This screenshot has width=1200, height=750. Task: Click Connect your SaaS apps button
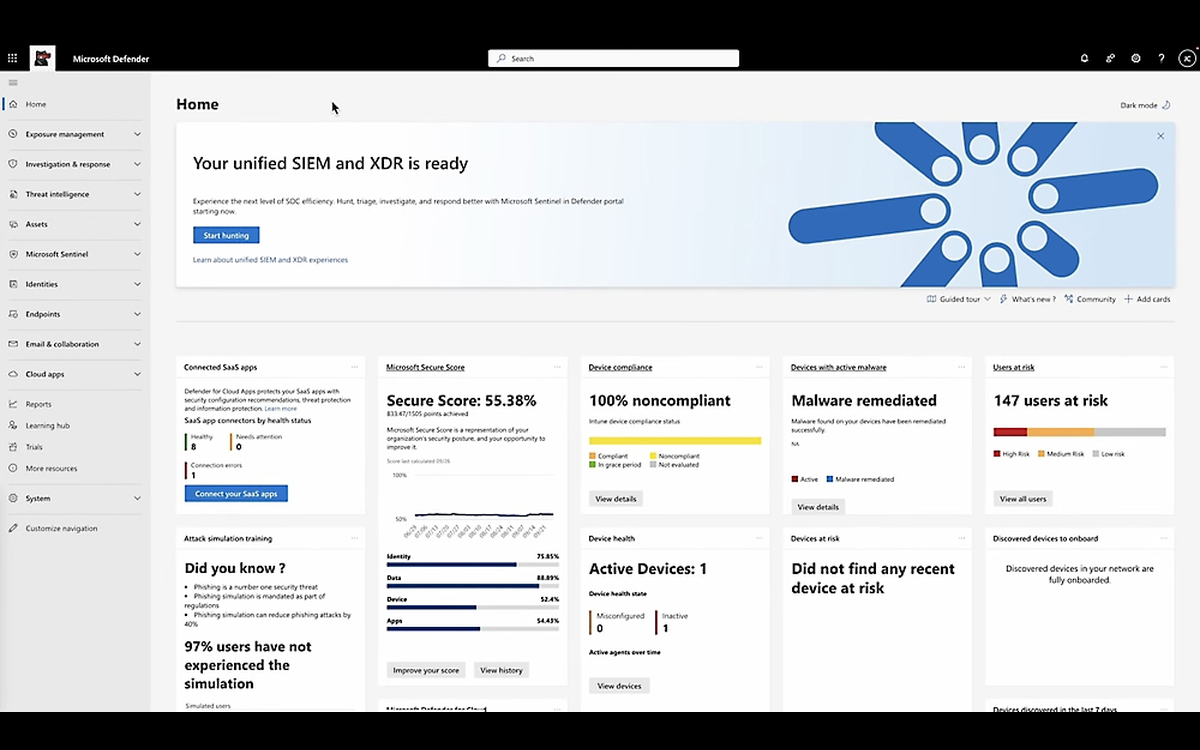[x=236, y=494]
